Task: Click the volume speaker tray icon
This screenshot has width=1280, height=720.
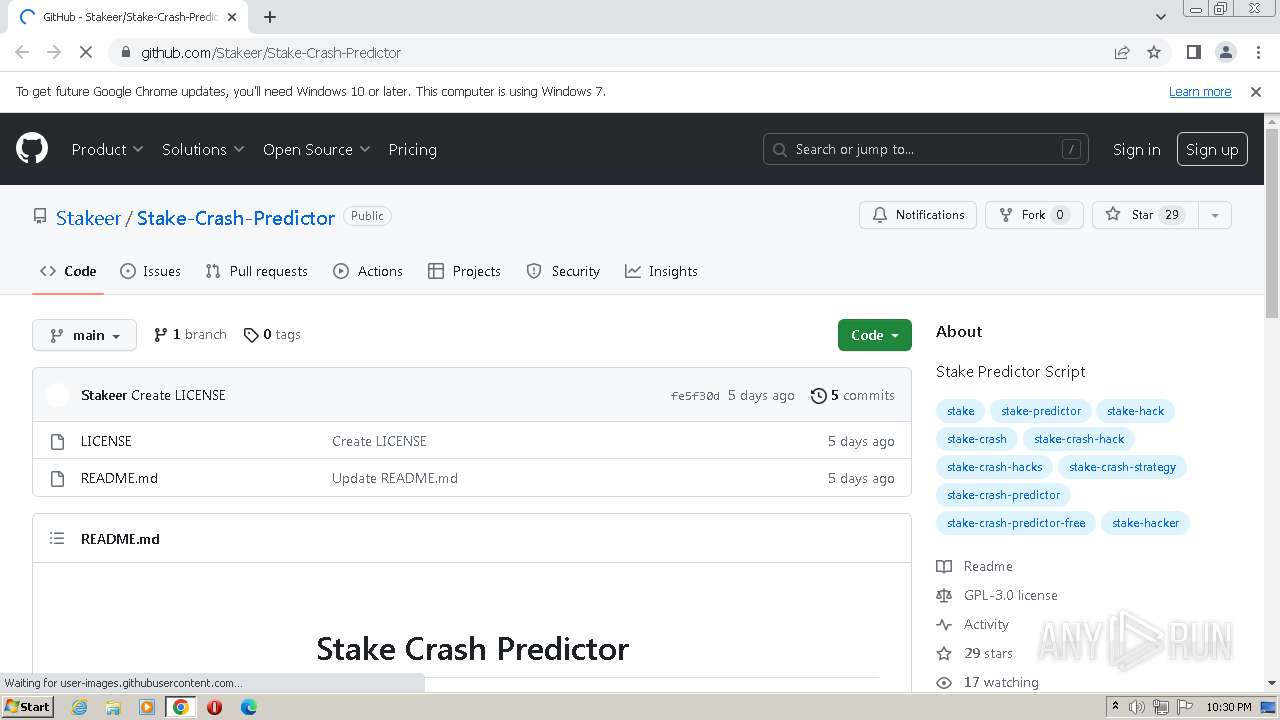Action: point(1137,707)
